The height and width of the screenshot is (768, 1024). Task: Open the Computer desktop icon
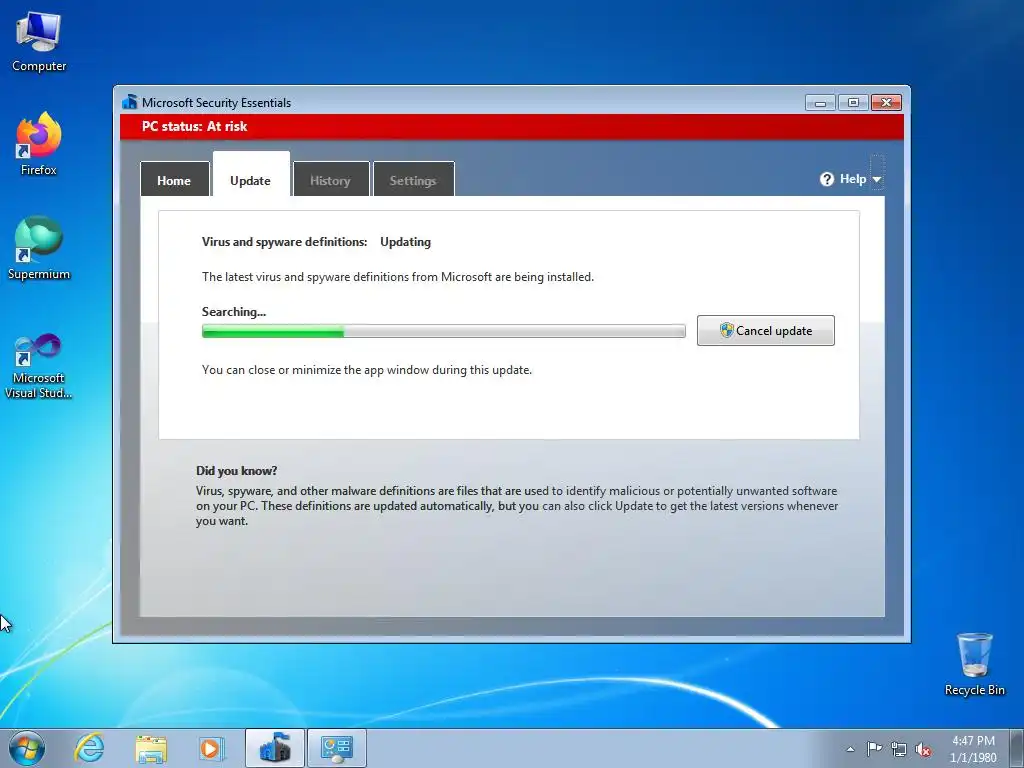pyautogui.click(x=39, y=42)
